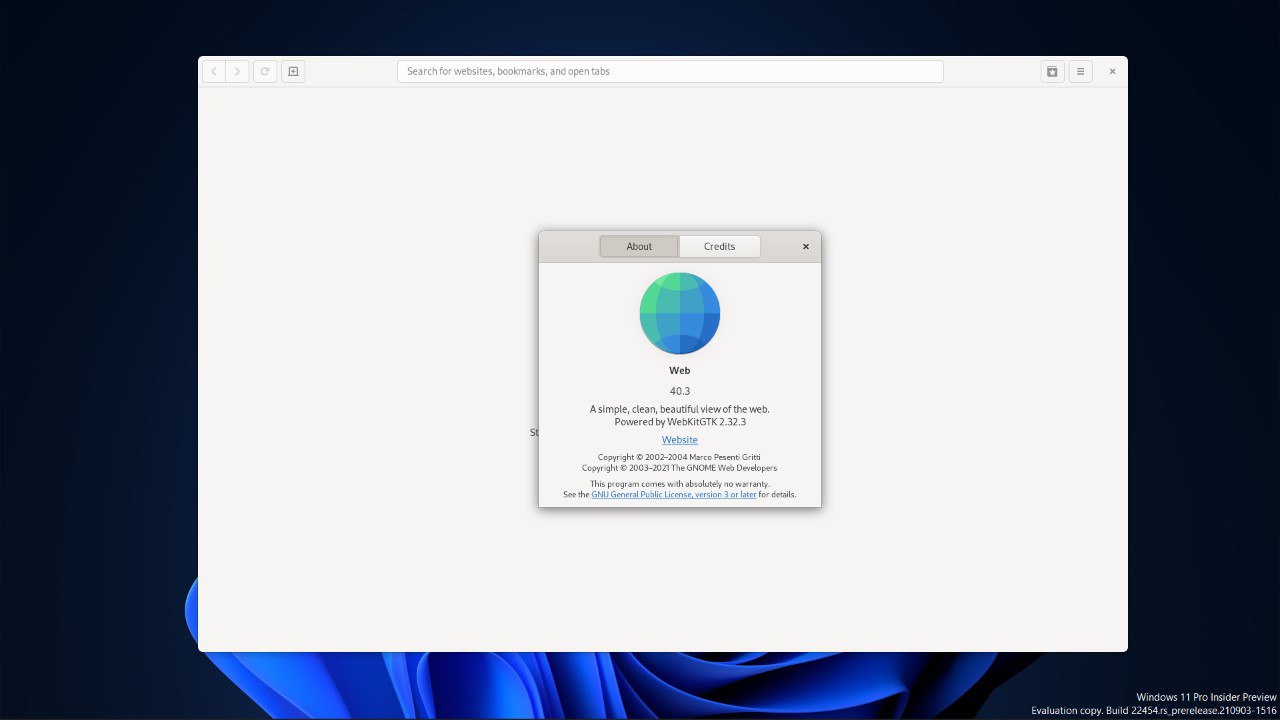
Task: Open the Website link
Action: point(680,440)
